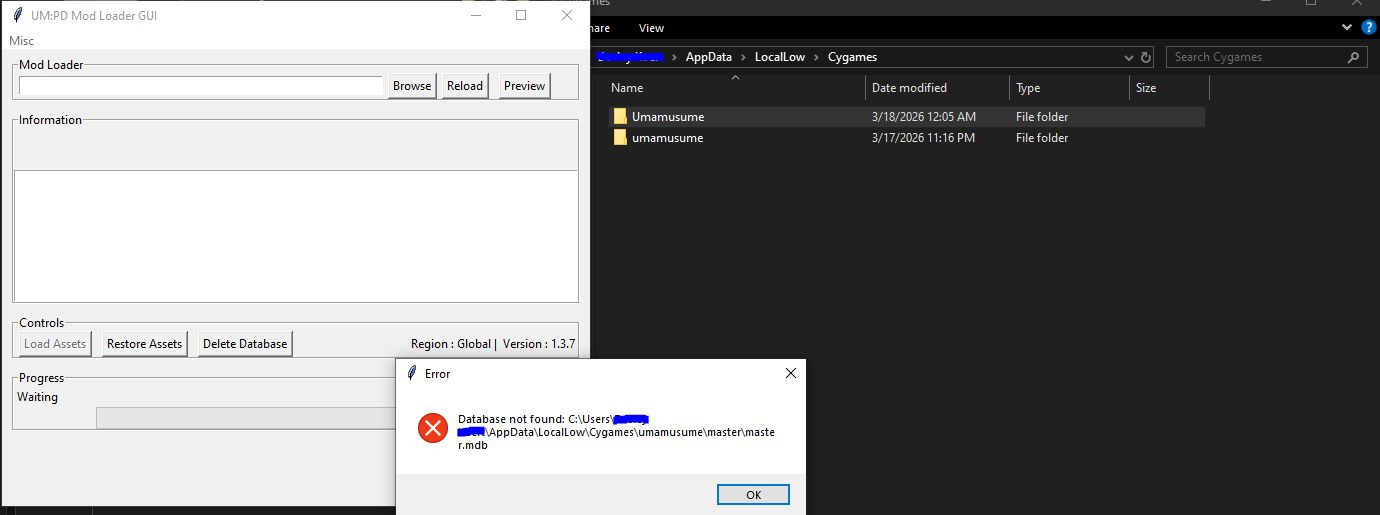1380x515 pixels.
Task: Click the Reload button
Action: point(465,86)
